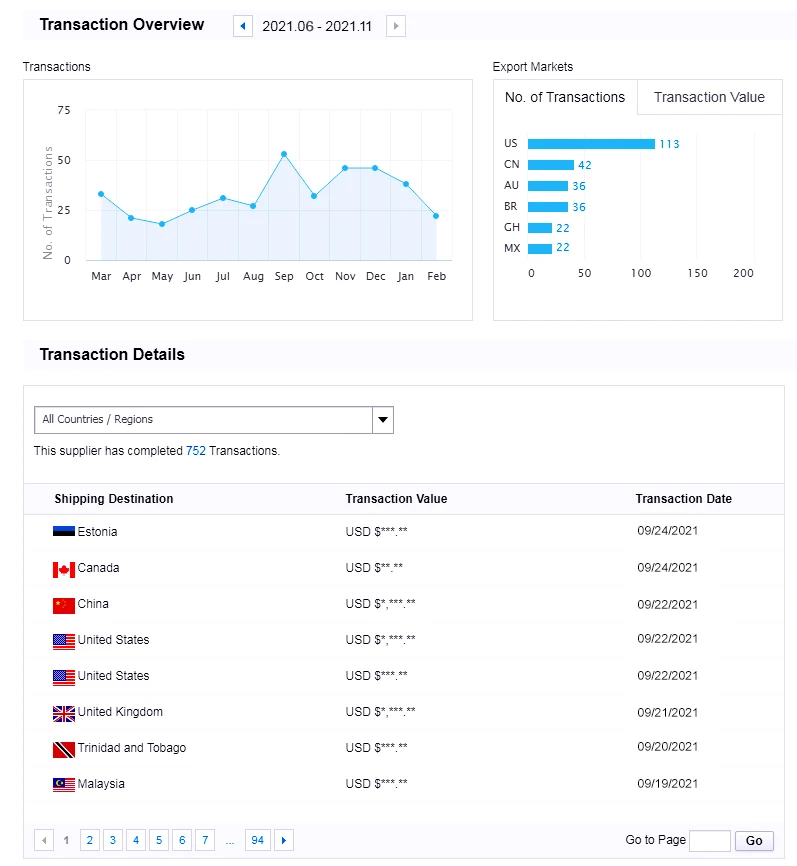Image resolution: width=797 pixels, height=866 pixels.
Task: Click the previous date range arrow
Action: [242, 26]
